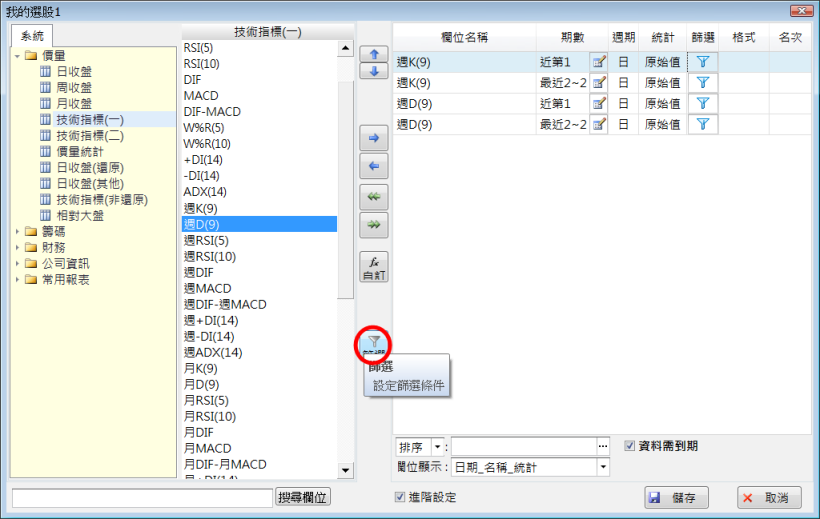
Task: Click the 搜尋欄位 button
Action: pos(303,497)
